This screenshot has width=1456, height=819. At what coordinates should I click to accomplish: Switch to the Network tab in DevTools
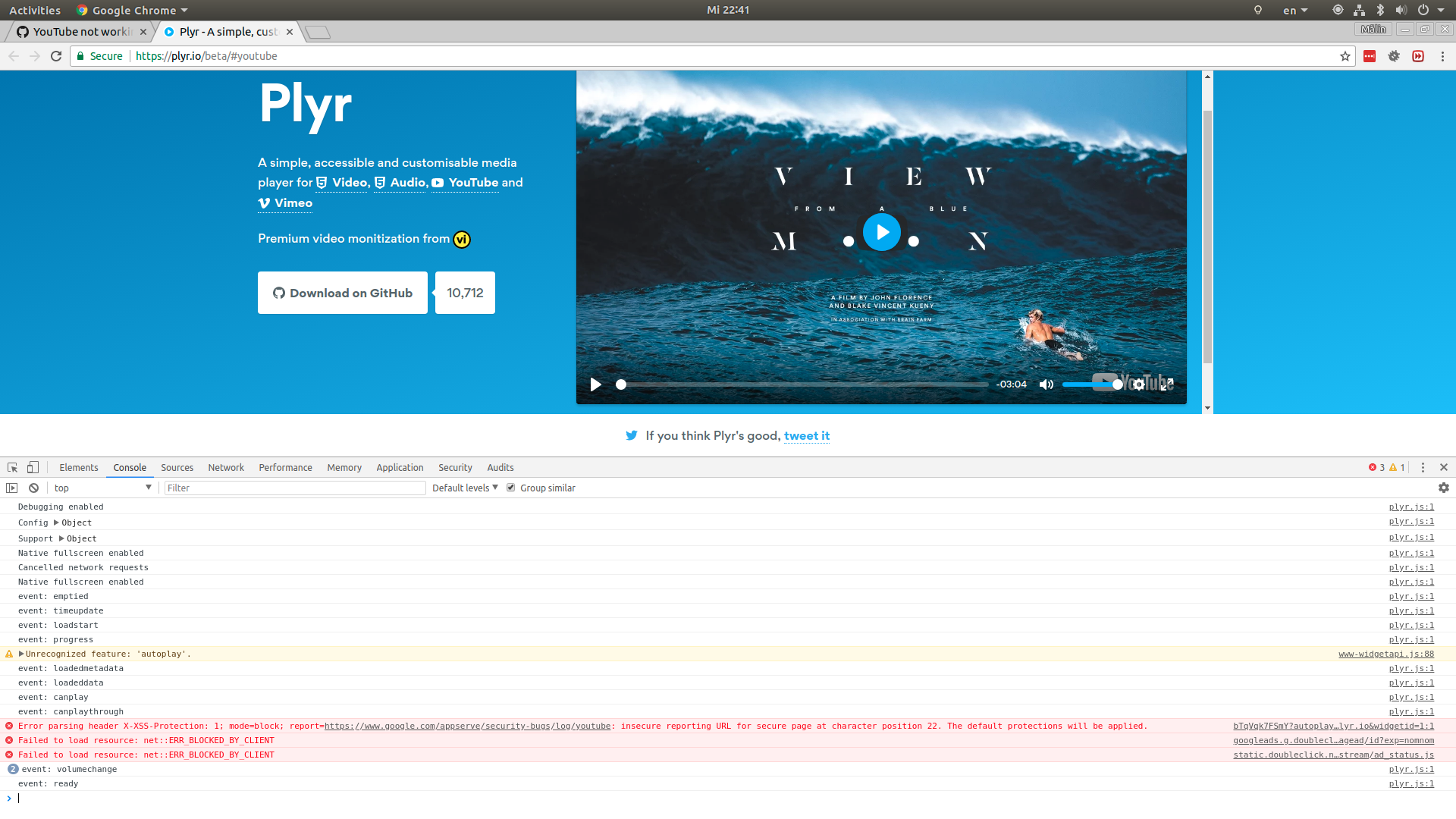pyautogui.click(x=225, y=467)
